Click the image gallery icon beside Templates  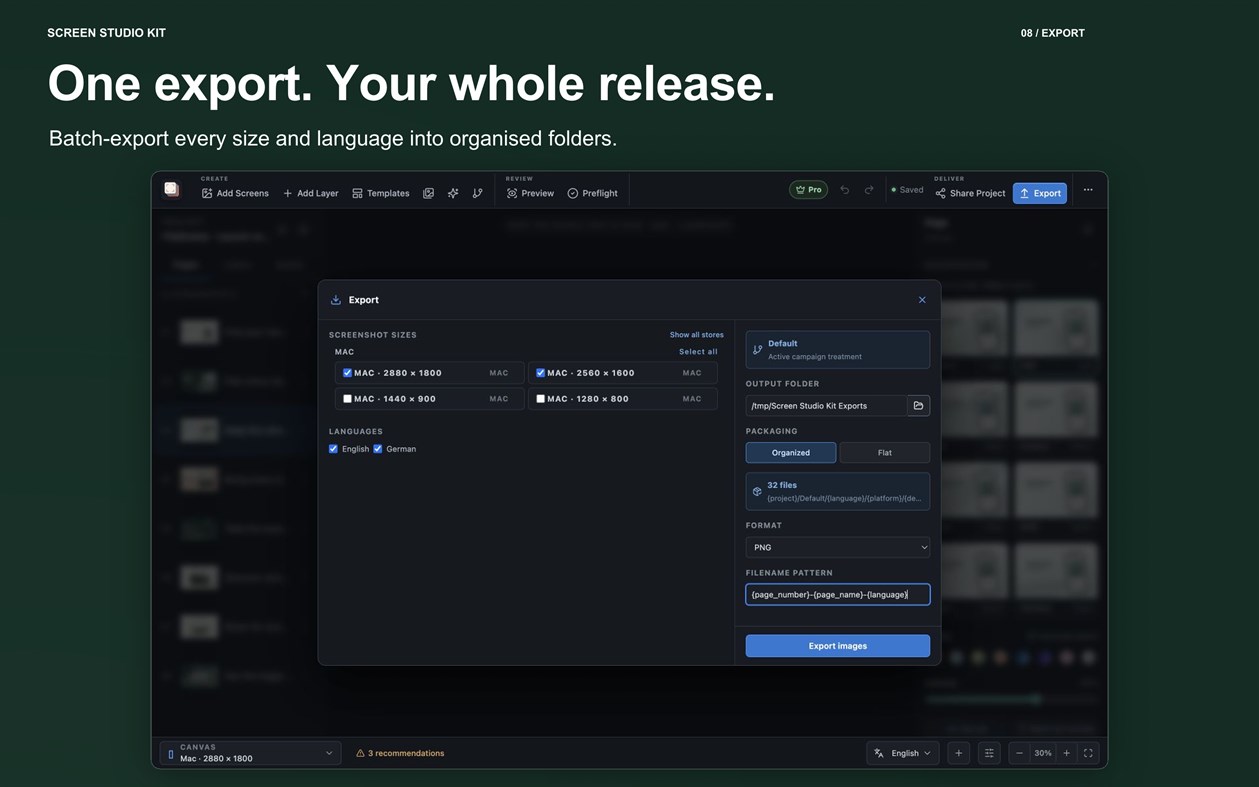click(428, 193)
